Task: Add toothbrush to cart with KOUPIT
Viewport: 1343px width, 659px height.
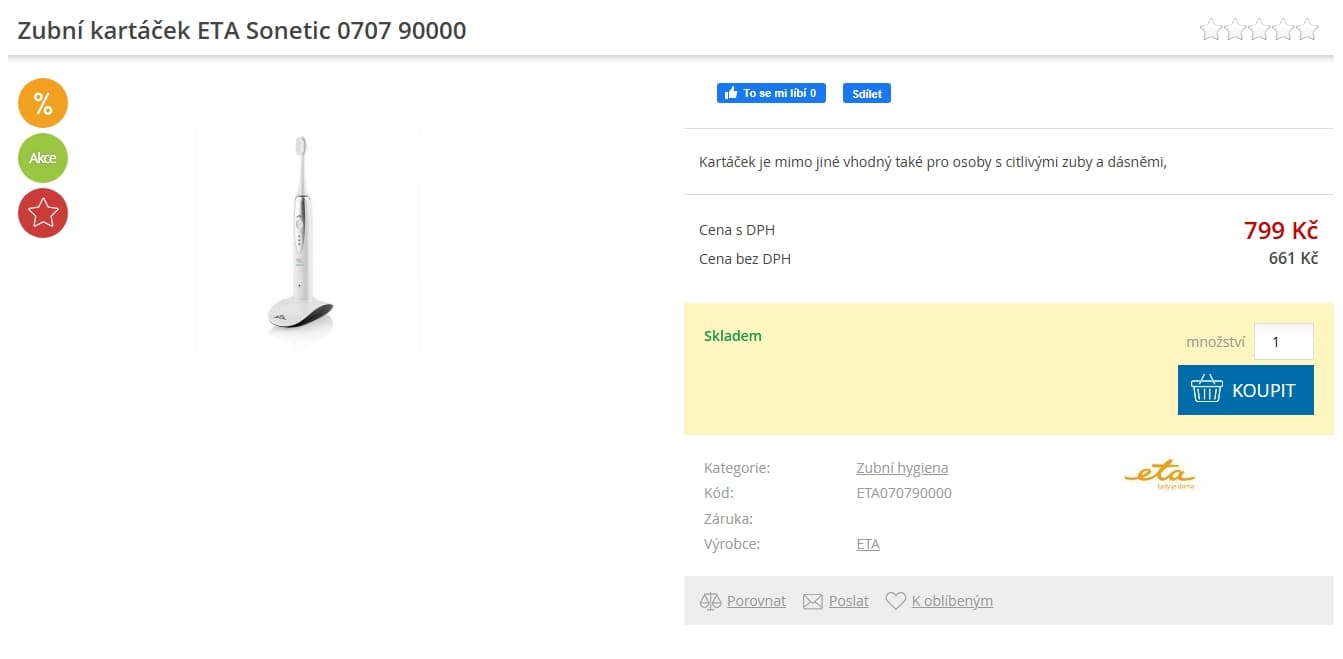Action: point(1246,390)
